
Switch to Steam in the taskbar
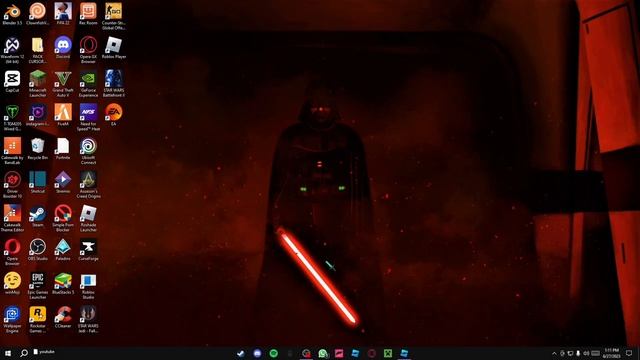click(x=241, y=353)
